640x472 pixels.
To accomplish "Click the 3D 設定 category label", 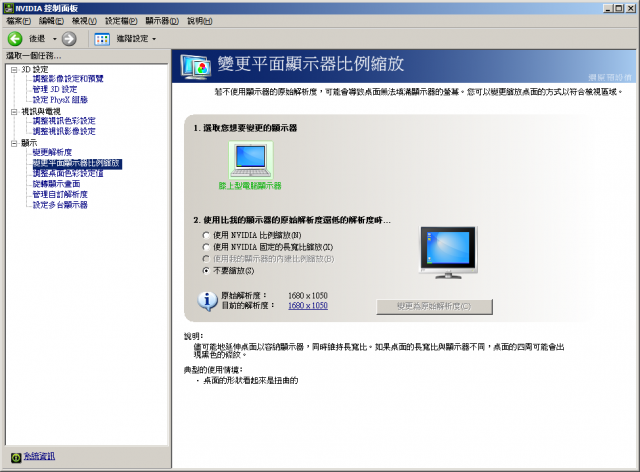I will pos(35,69).
